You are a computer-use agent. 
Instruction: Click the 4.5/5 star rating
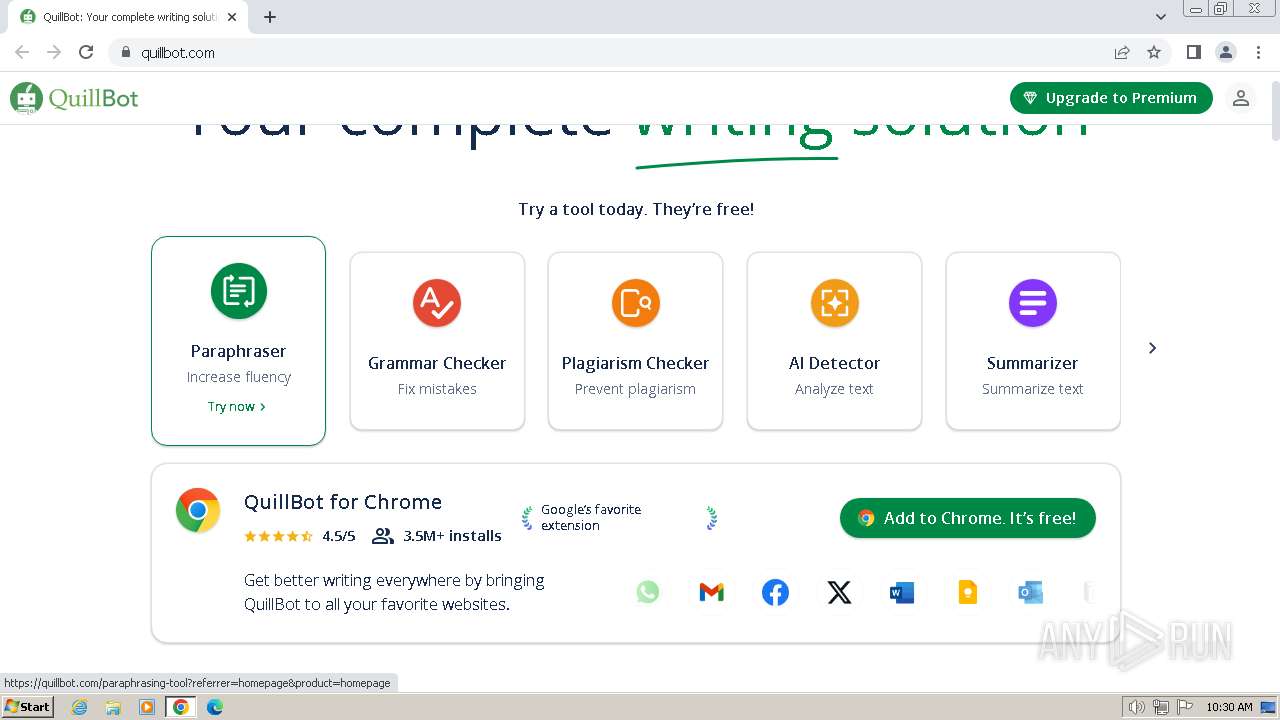pyautogui.click(x=299, y=536)
